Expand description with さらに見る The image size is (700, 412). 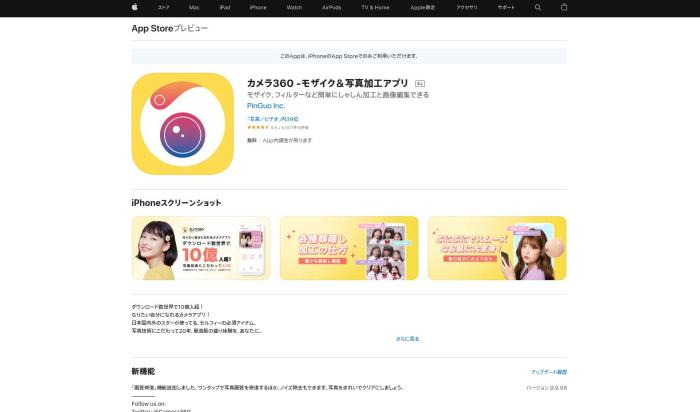(408, 339)
